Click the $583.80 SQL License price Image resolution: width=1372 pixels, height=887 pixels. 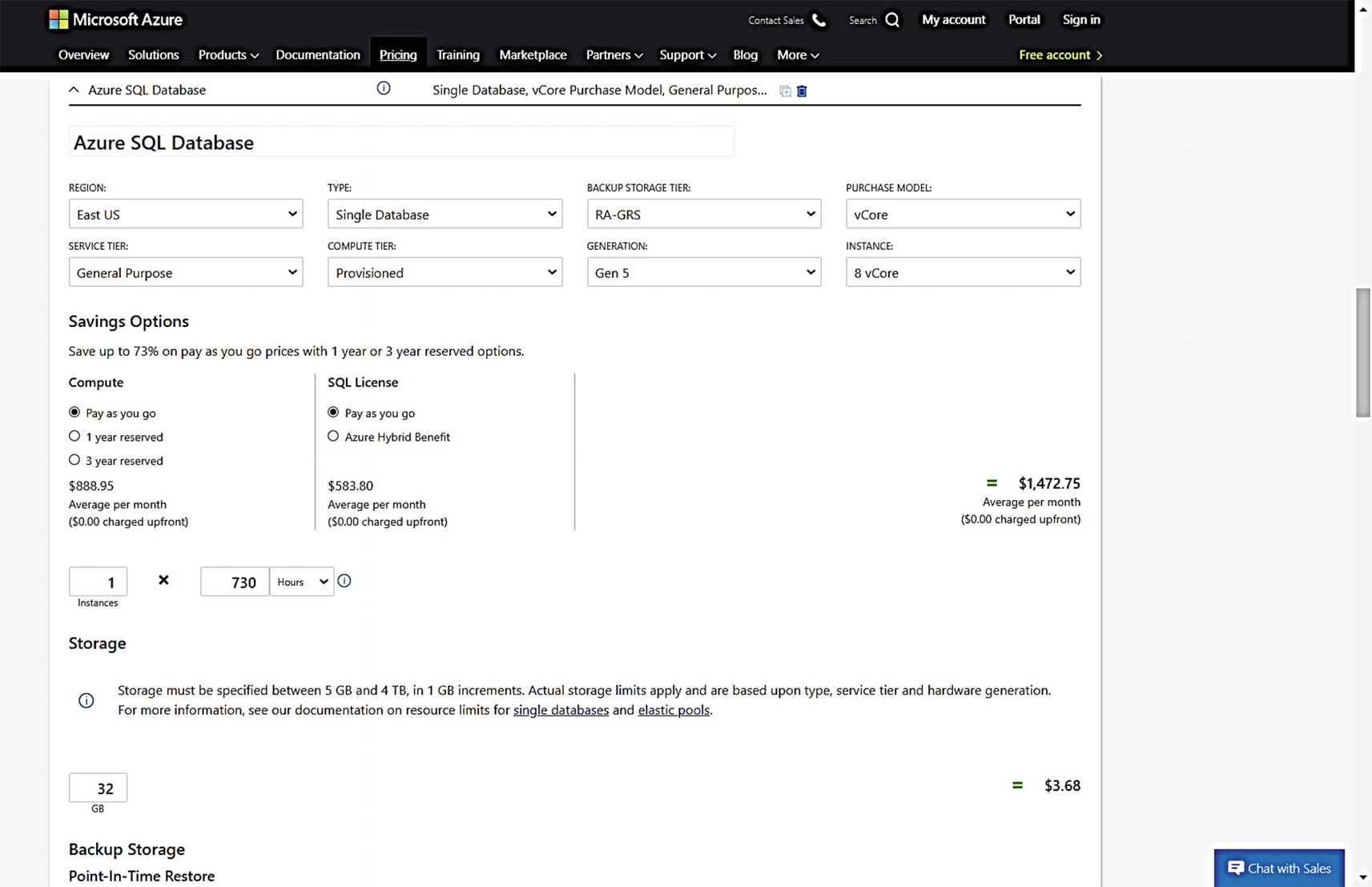tap(350, 486)
